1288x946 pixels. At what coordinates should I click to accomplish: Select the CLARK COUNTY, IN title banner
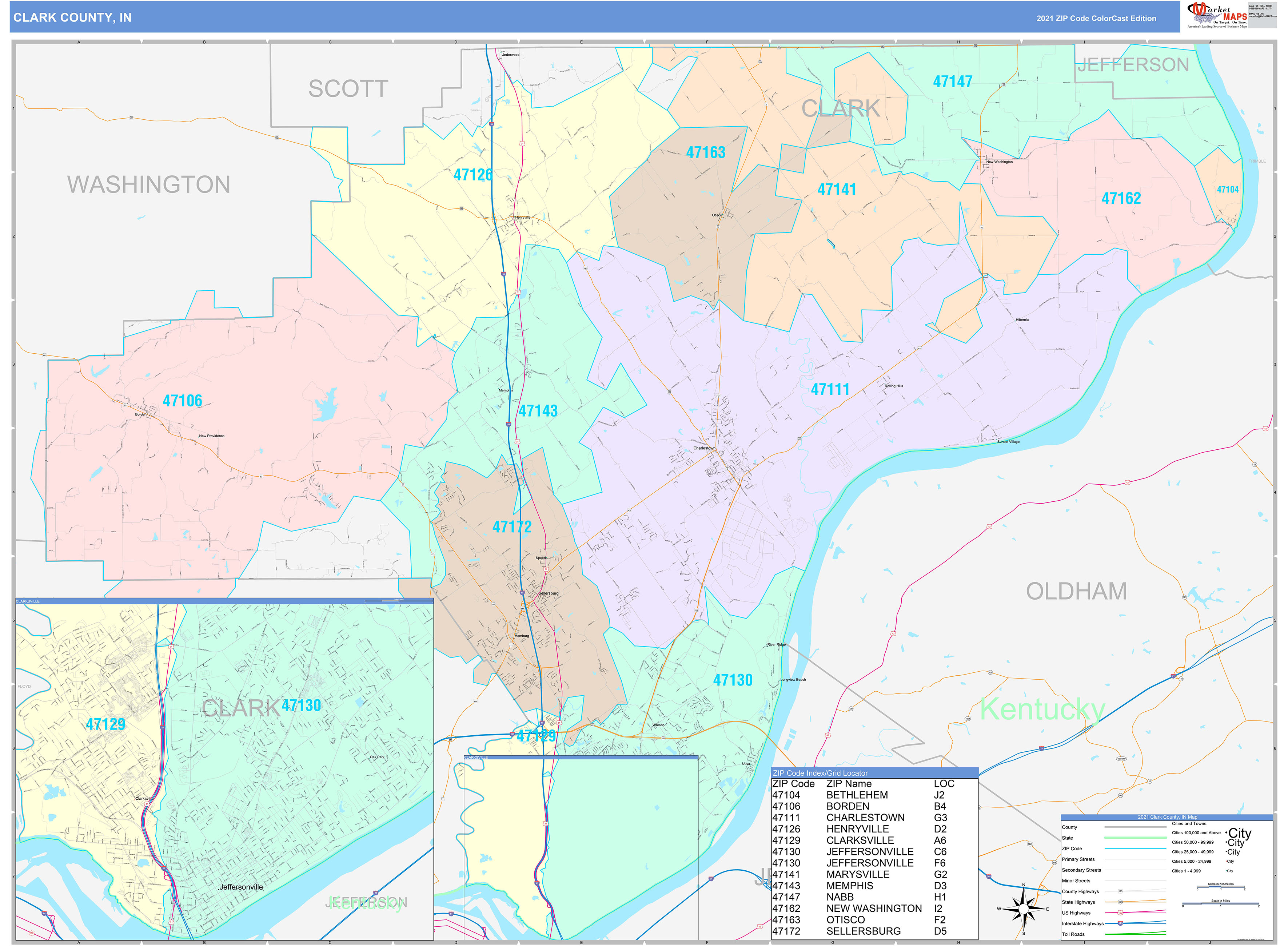(73, 18)
